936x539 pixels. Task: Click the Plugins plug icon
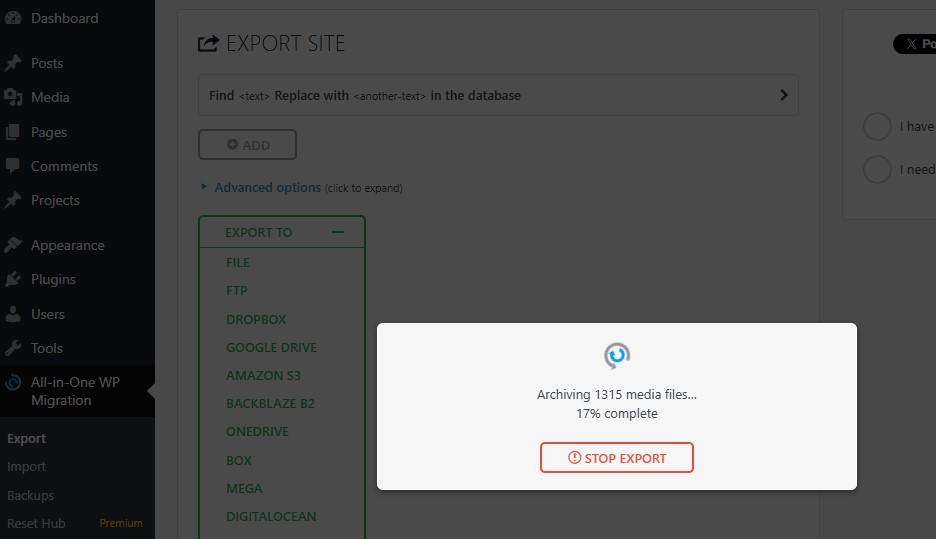[x=13, y=279]
